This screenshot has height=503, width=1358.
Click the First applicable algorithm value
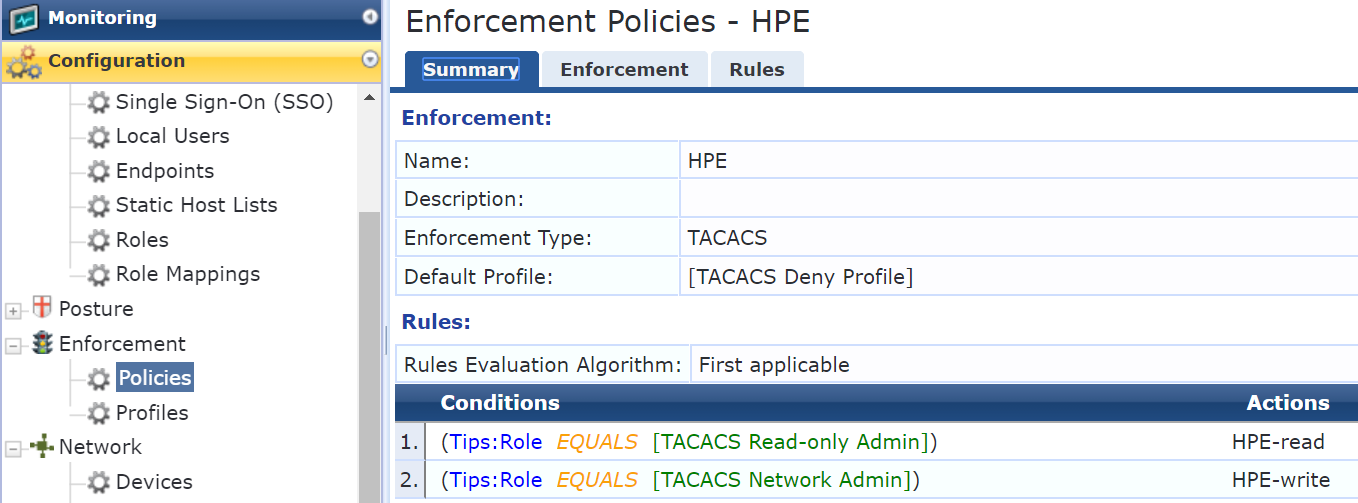774,365
